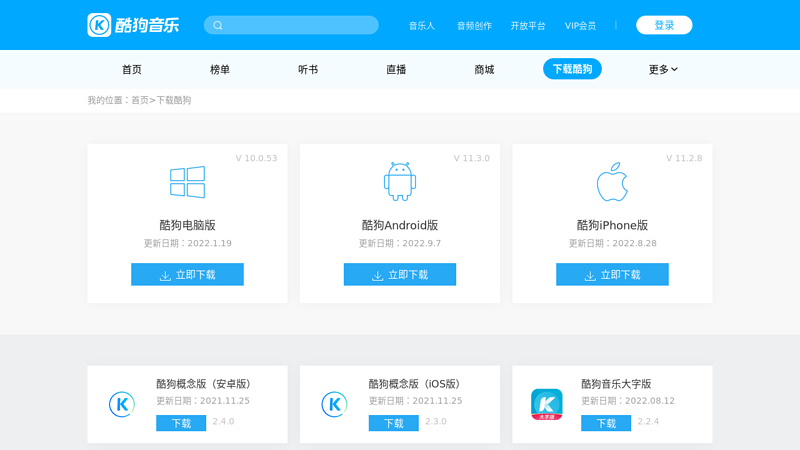800x450 pixels.
Task: Expand the 更多 dropdown
Action: click(x=663, y=69)
